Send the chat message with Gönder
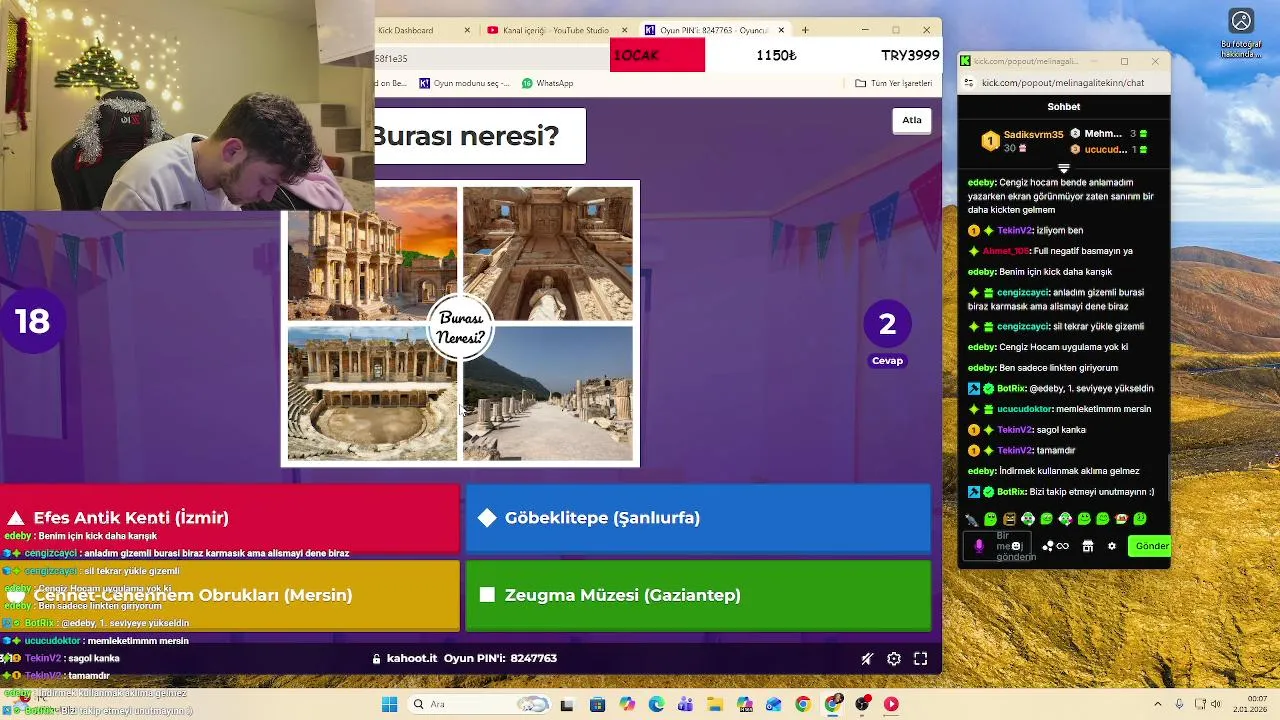1280x720 pixels. pyautogui.click(x=1150, y=546)
